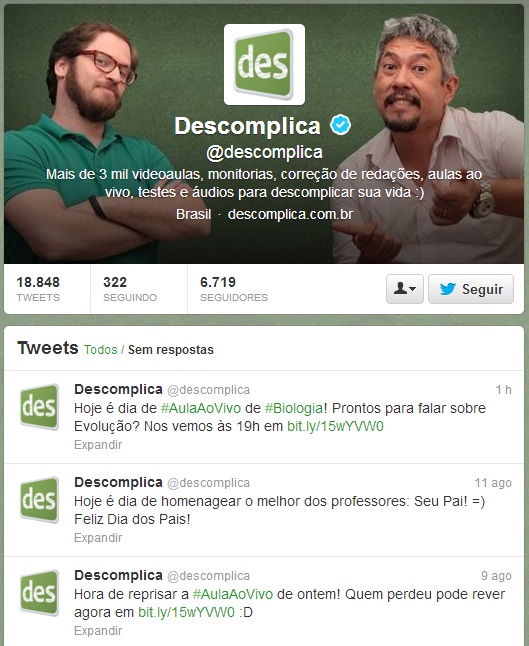
Task: Click the avatar of the Dia dos Pais tweet
Action: point(39,500)
